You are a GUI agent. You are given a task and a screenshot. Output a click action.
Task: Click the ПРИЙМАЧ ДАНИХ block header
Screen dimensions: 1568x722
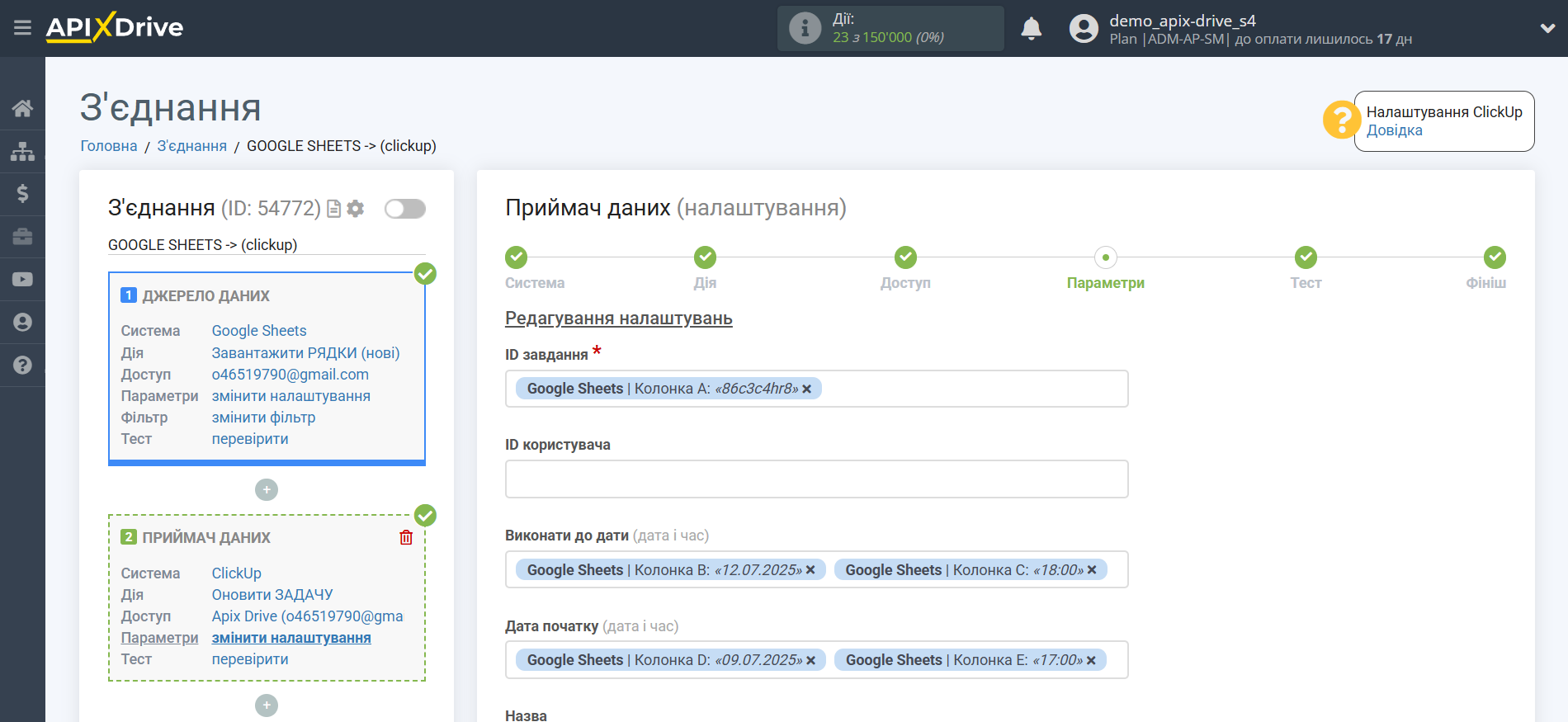point(206,538)
